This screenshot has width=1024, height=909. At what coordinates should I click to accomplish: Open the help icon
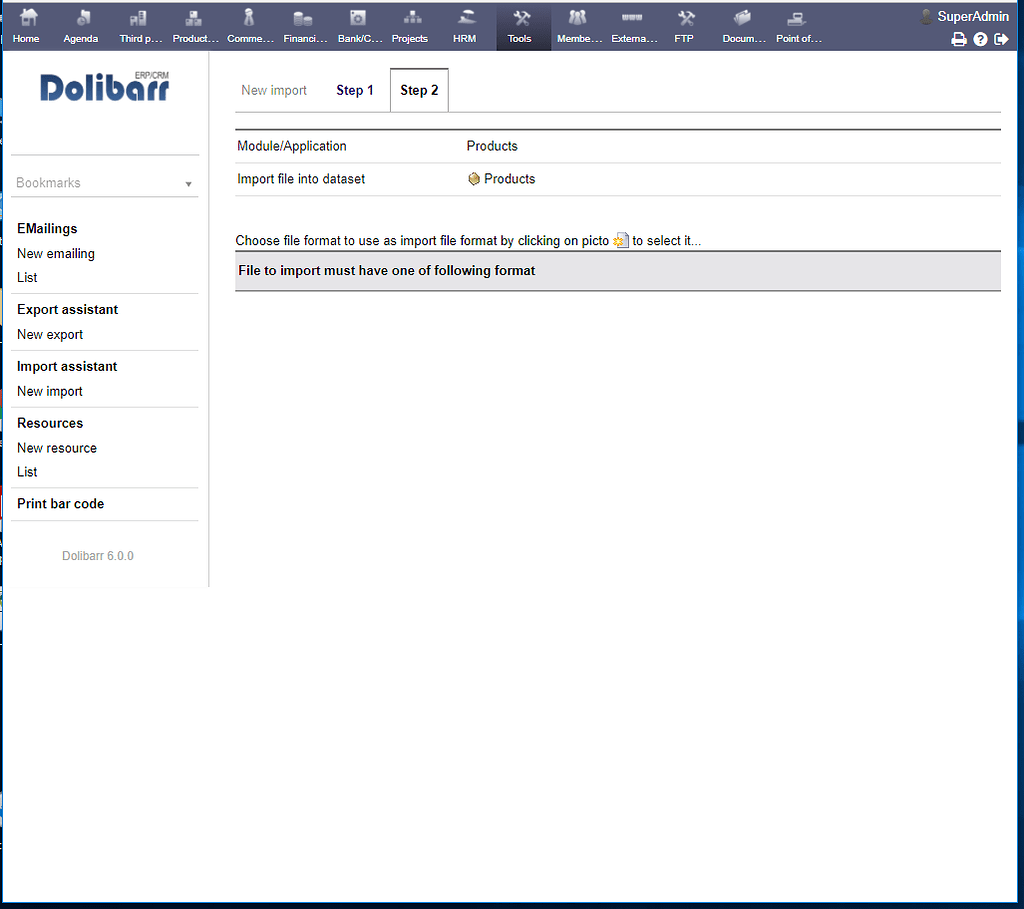point(980,39)
